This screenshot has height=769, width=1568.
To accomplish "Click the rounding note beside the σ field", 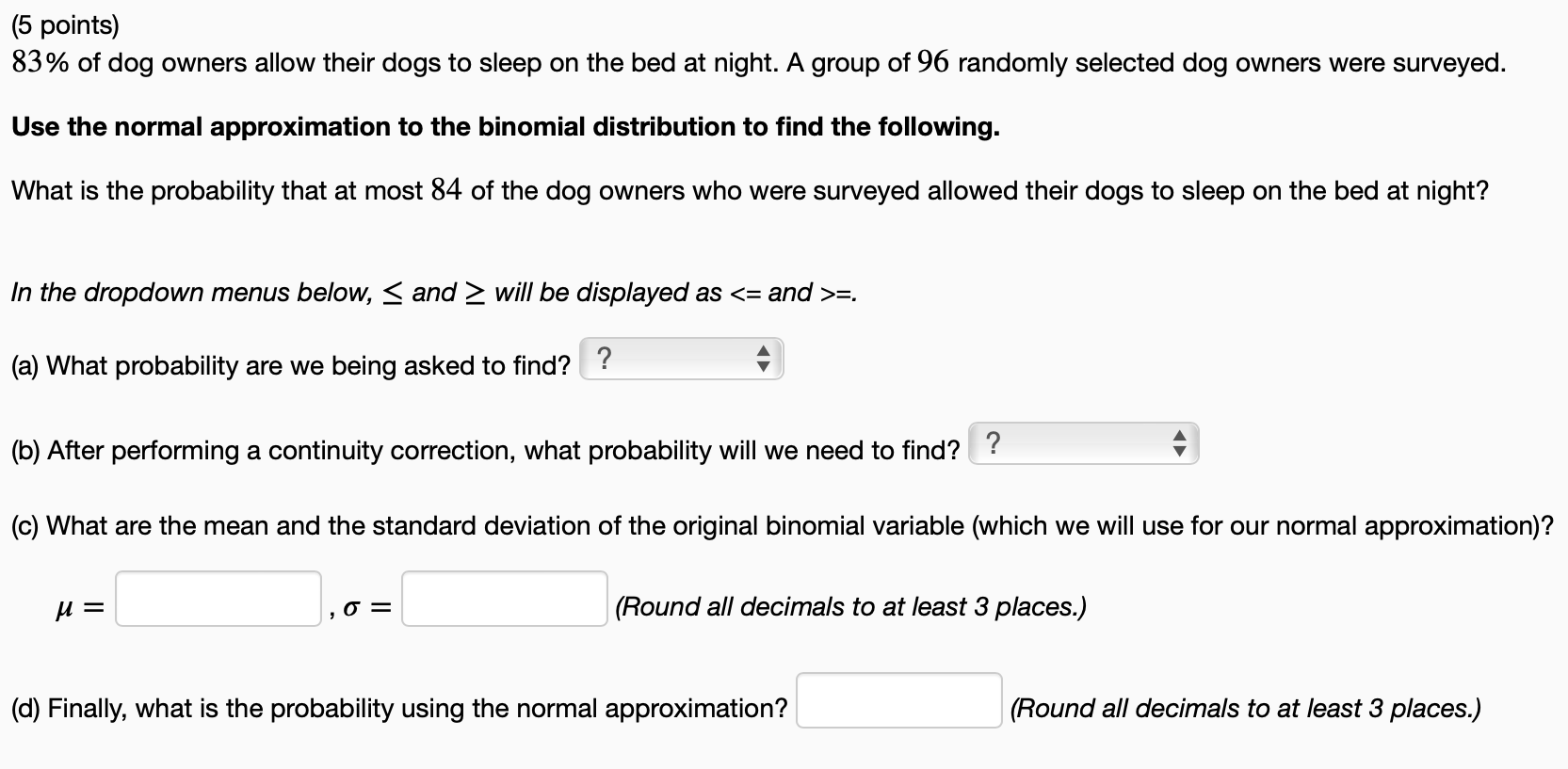I will 850,607.
